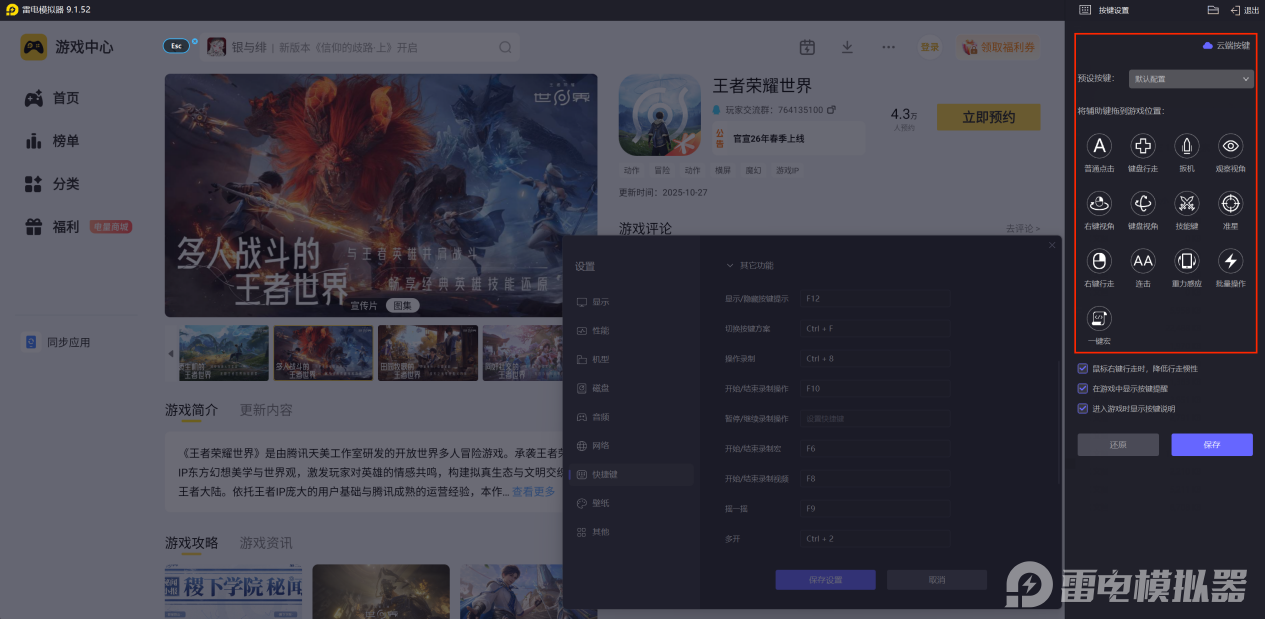Pick the 一键宏 macro icon
This screenshot has width=1265, height=619.
(x=1099, y=319)
